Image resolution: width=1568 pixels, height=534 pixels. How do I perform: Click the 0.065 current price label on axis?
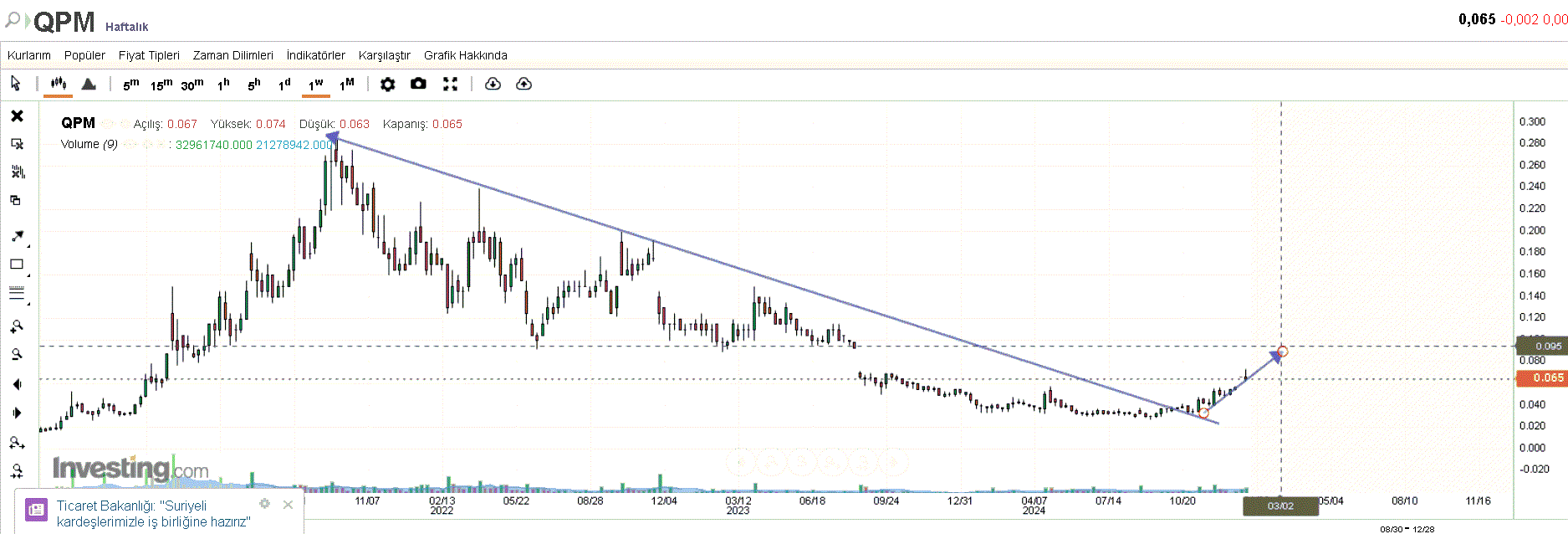[1541, 377]
